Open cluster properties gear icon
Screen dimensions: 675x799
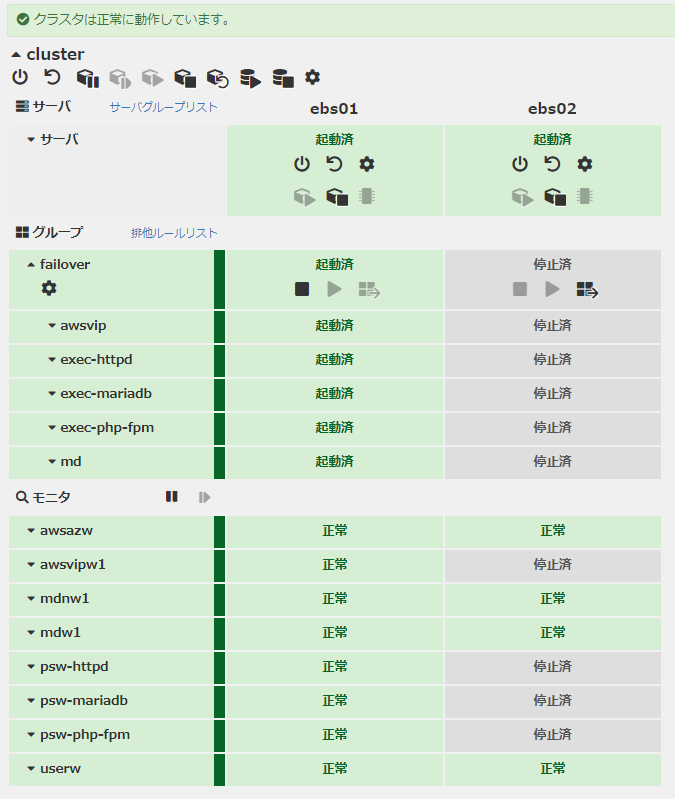[313, 77]
